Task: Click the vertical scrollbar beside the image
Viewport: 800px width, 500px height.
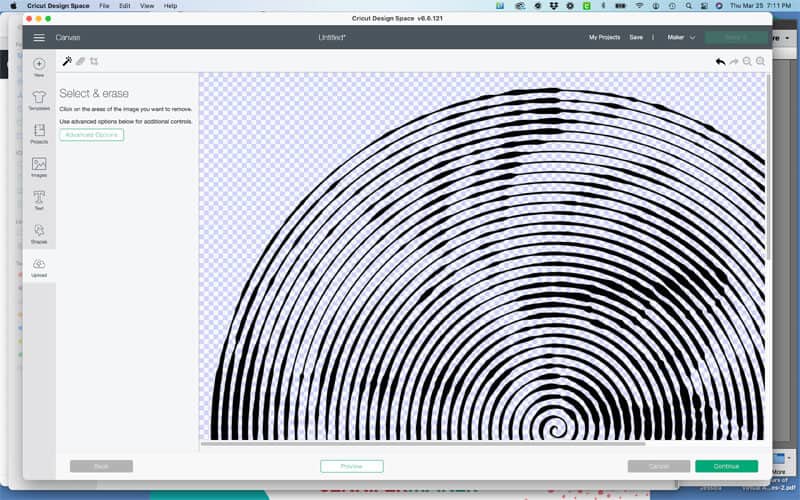Action: coord(768,166)
